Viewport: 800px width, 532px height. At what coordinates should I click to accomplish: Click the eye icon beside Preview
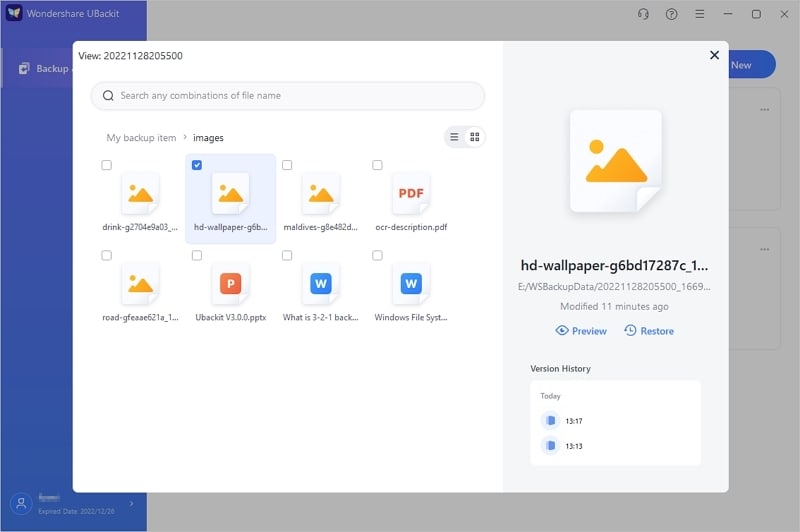point(562,331)
